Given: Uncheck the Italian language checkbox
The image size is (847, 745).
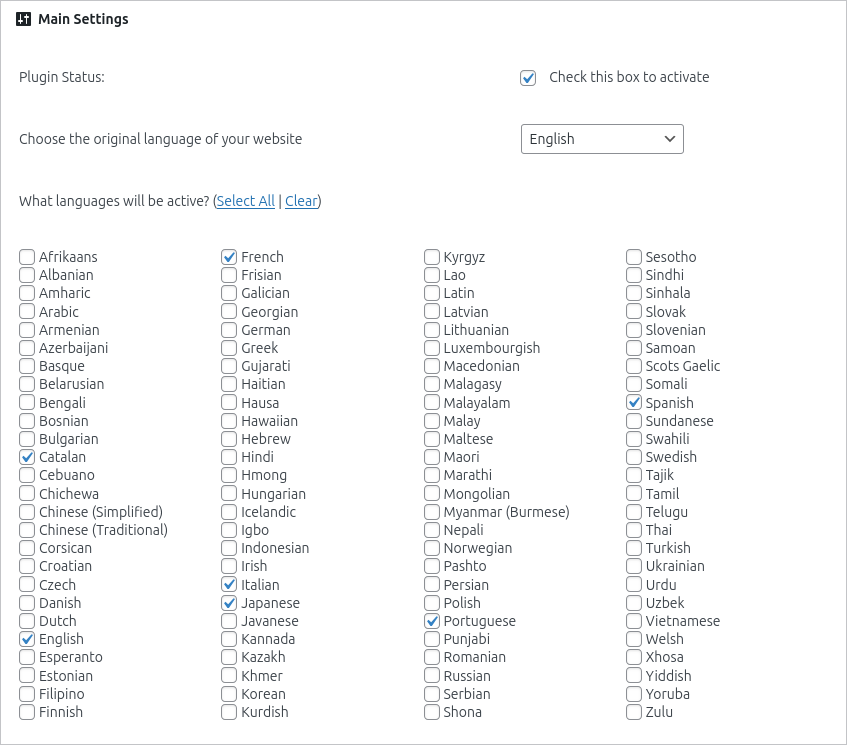Looking at the screenshot, I should point(229,584).
